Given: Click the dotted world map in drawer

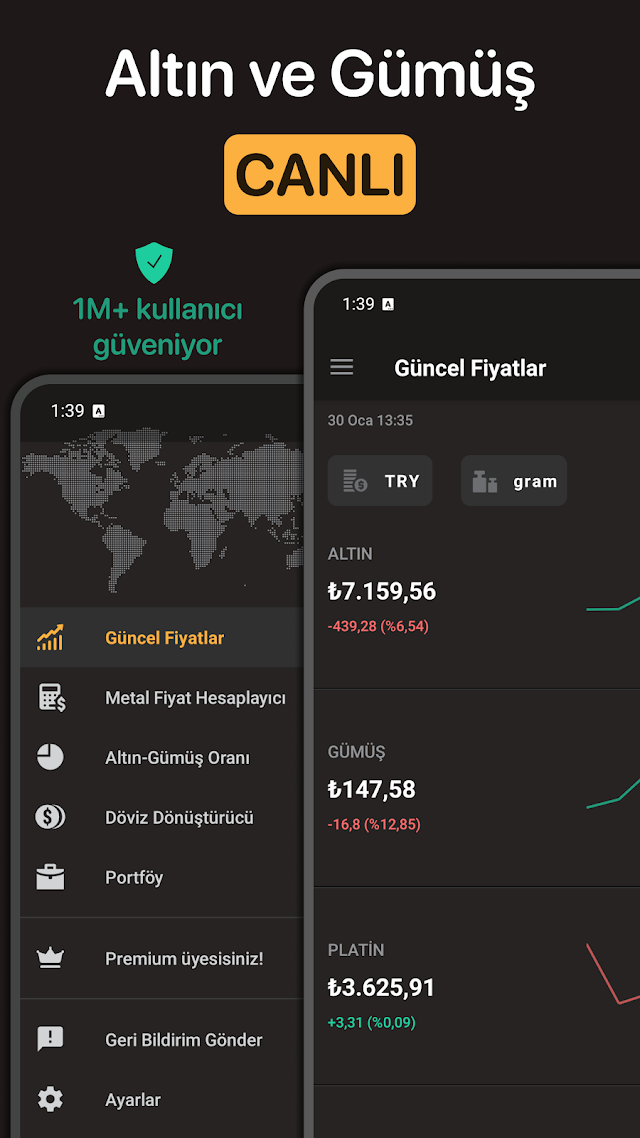Looking at the screenshot, I should [x=161, y=512].
